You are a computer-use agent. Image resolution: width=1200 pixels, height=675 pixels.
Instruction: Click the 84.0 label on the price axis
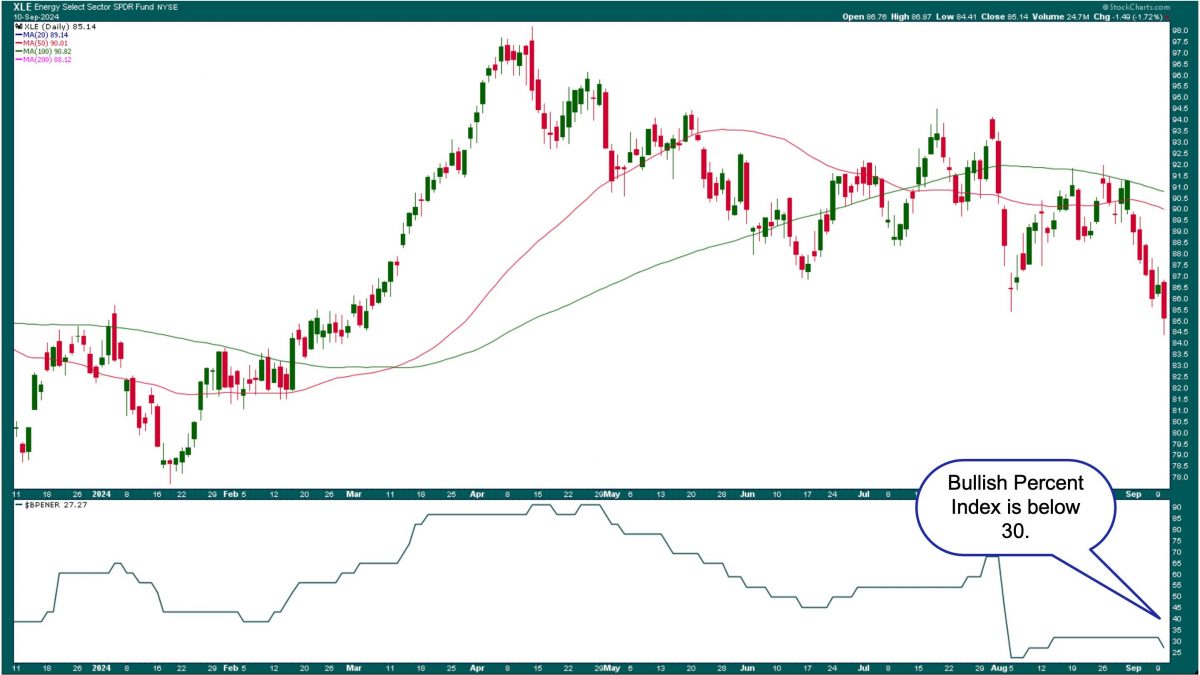pos(1178,343)
